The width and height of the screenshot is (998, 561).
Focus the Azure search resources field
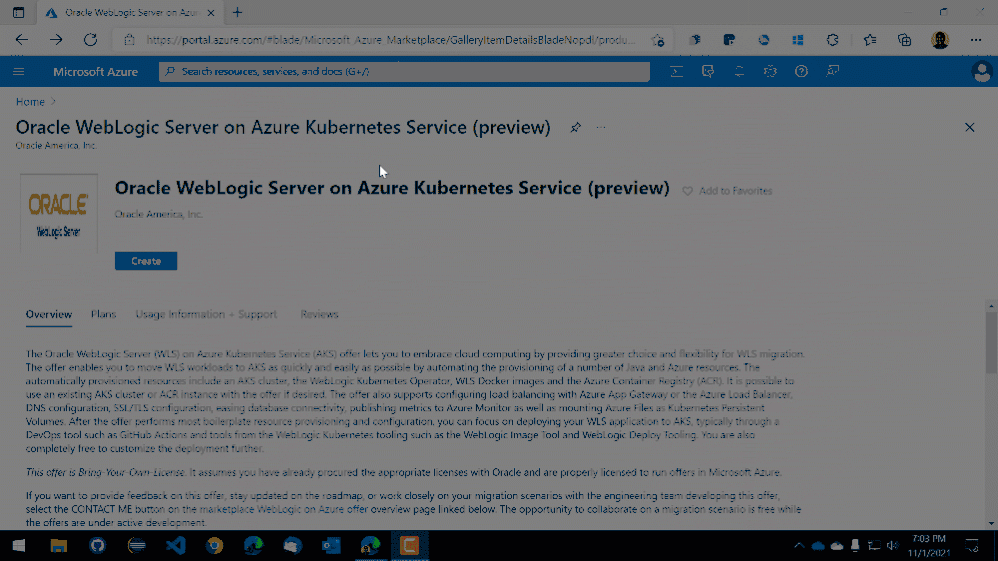[404, 71]
